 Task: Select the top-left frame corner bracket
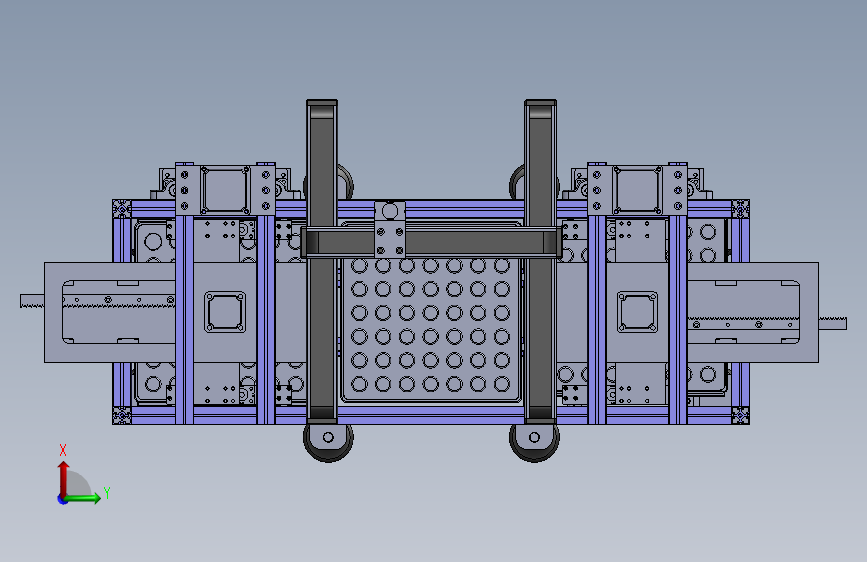coord(122,209)
